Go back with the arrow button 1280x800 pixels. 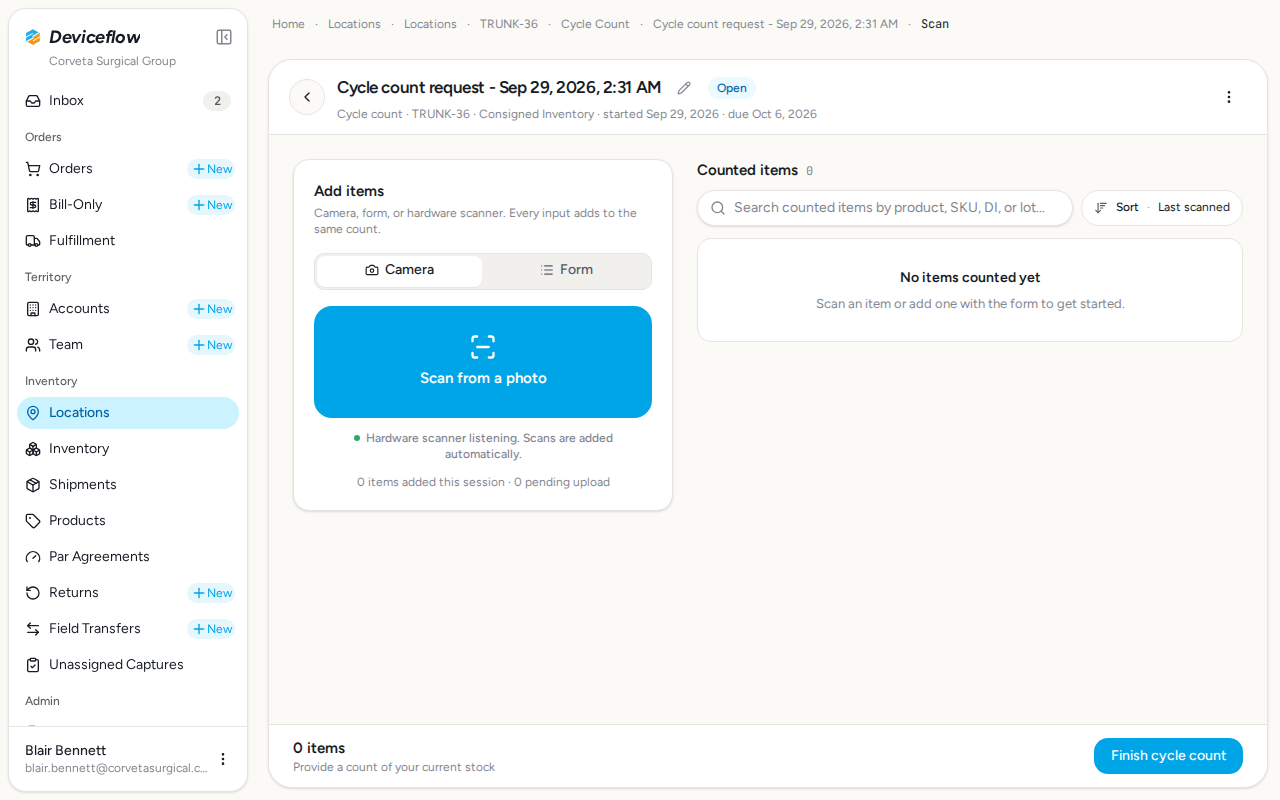[307, 97]
